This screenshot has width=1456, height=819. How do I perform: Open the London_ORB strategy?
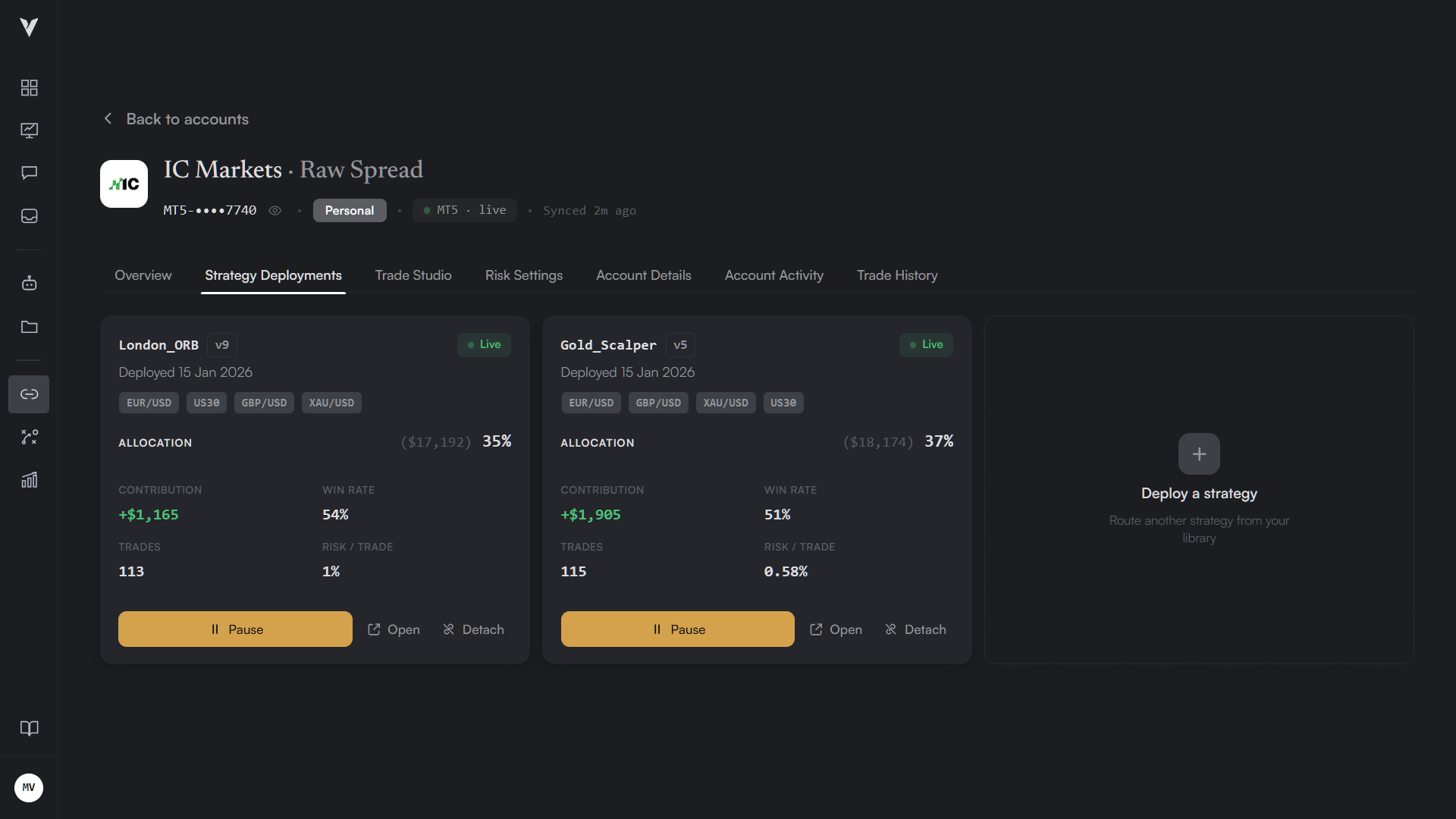pyautogui.click(x=394, y=629)
